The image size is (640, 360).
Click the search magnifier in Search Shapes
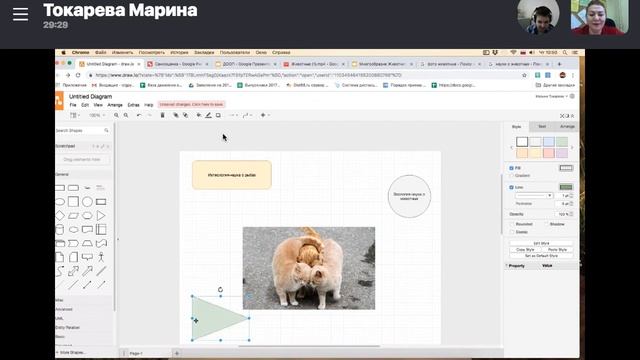[x=107, y=130]
